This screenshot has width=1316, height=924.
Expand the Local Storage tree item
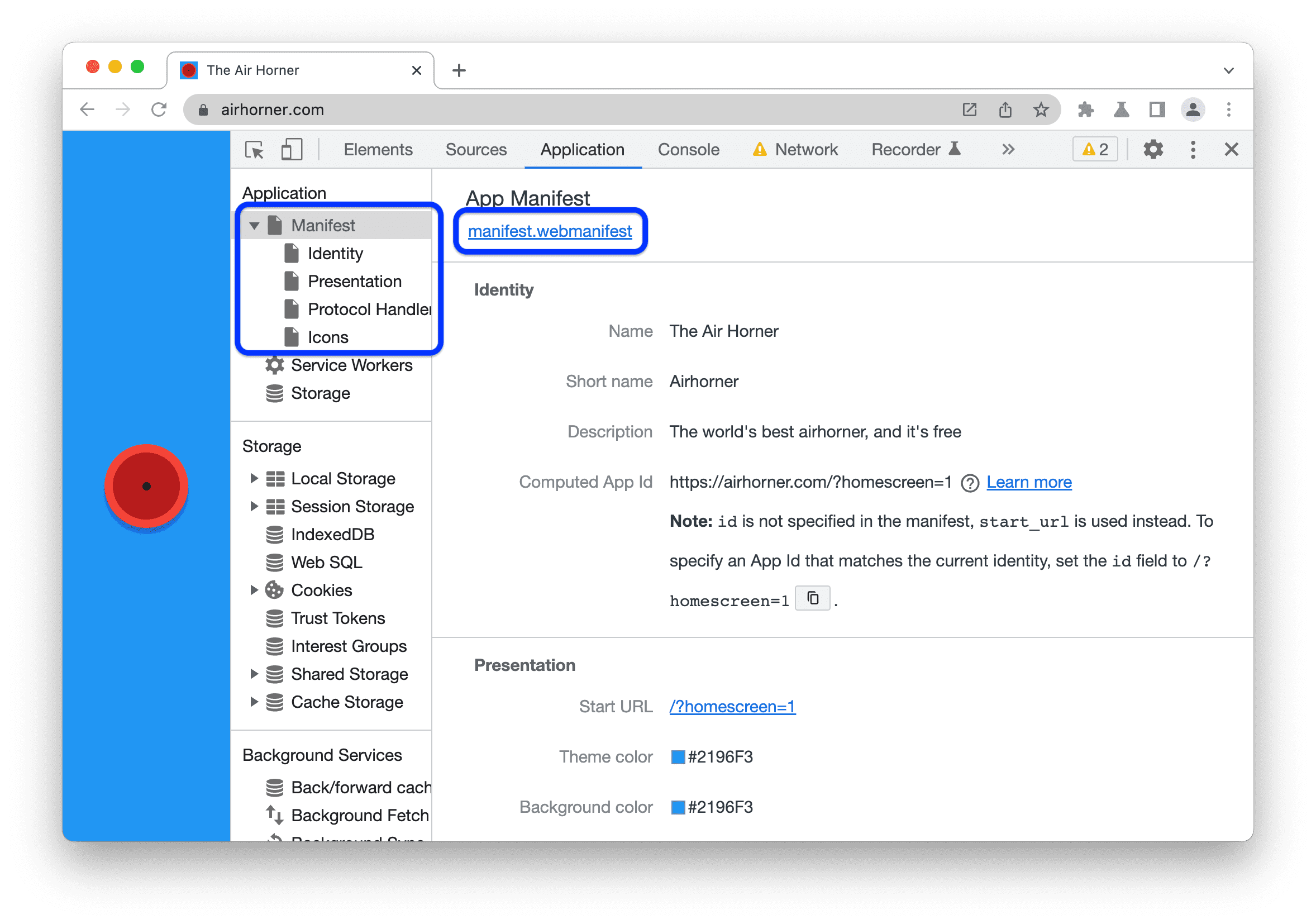[257, 477]
